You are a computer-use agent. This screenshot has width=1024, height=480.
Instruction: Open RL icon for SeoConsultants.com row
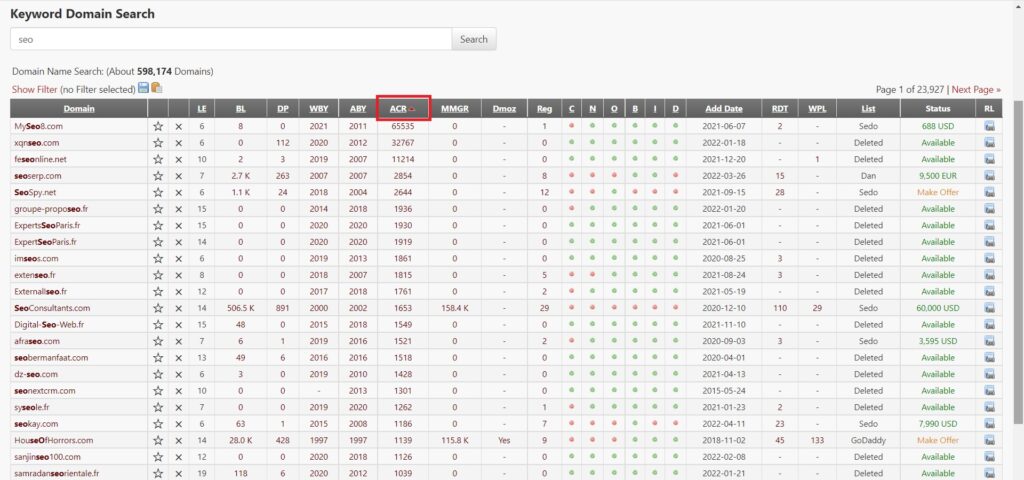[989, 308]
